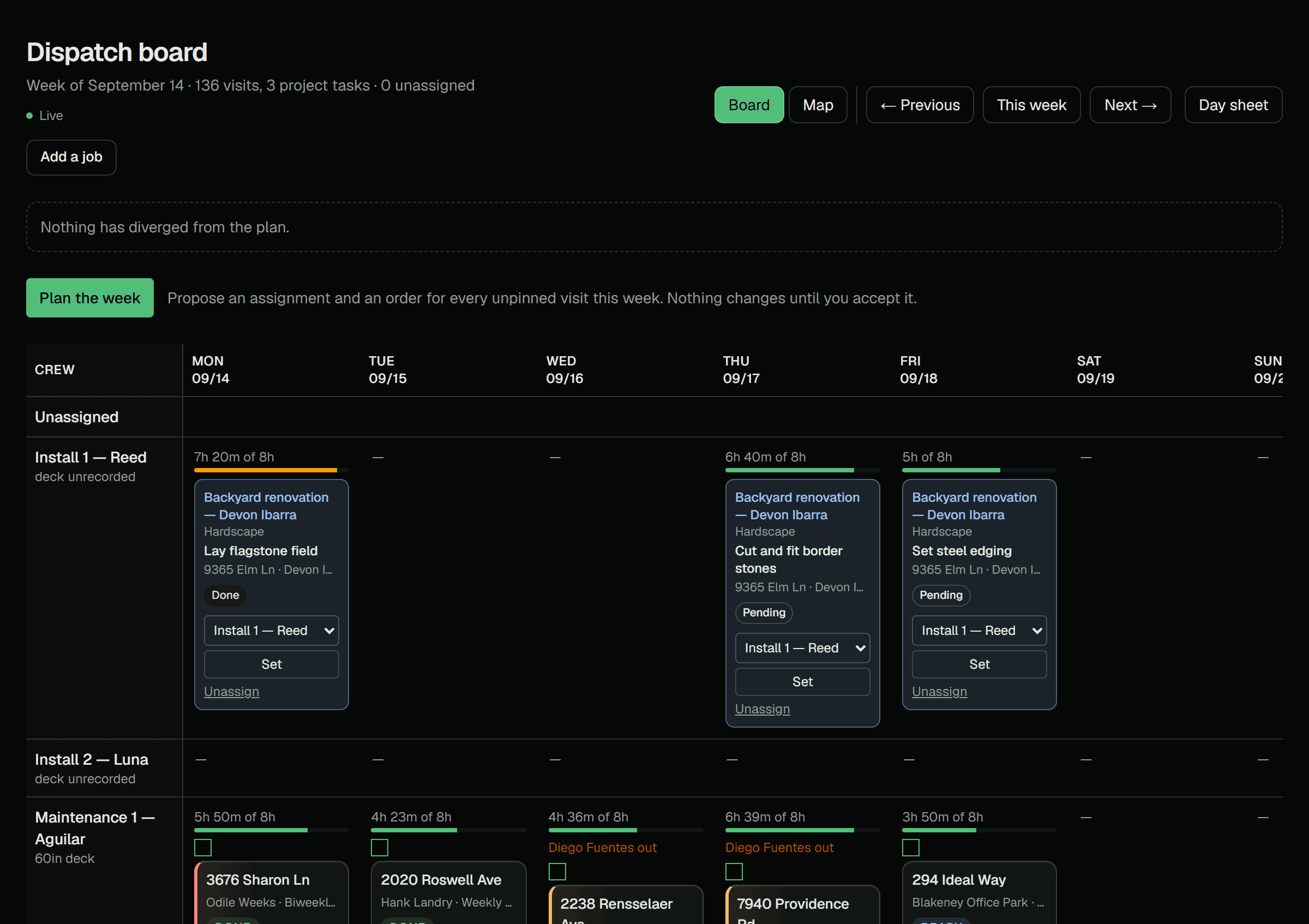
Task: Tick the checkbox above 2238 Rensselaer Ave
Action: [x=557, y=872]
